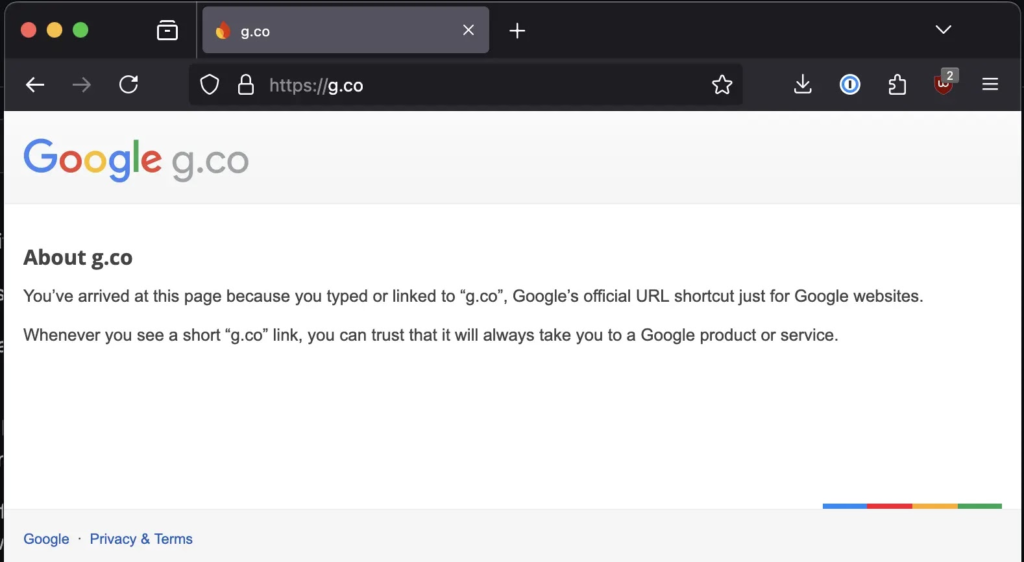Open a new tab with plus button

point(517,31)
